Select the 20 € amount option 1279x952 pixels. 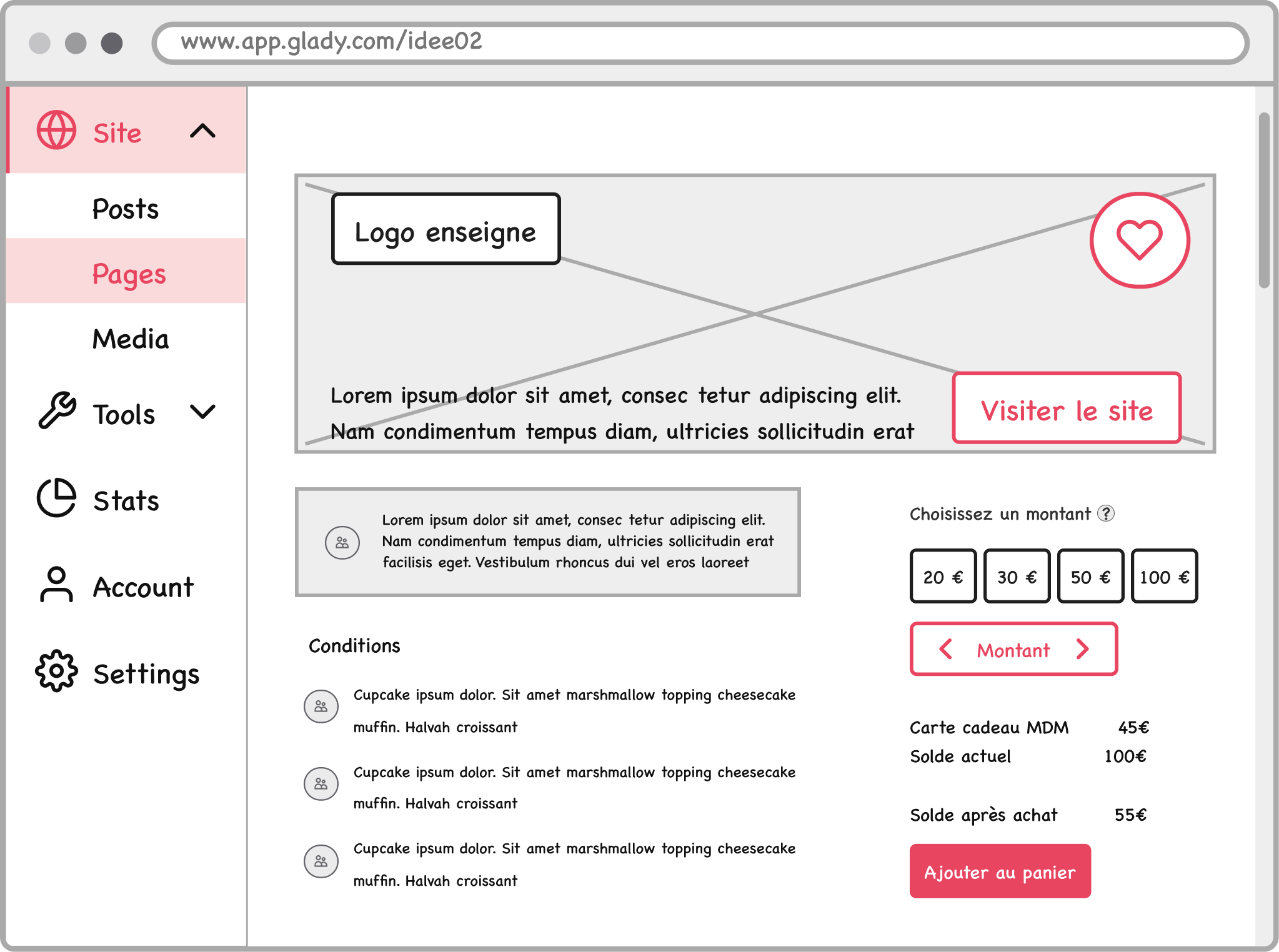tap(943, 576)
